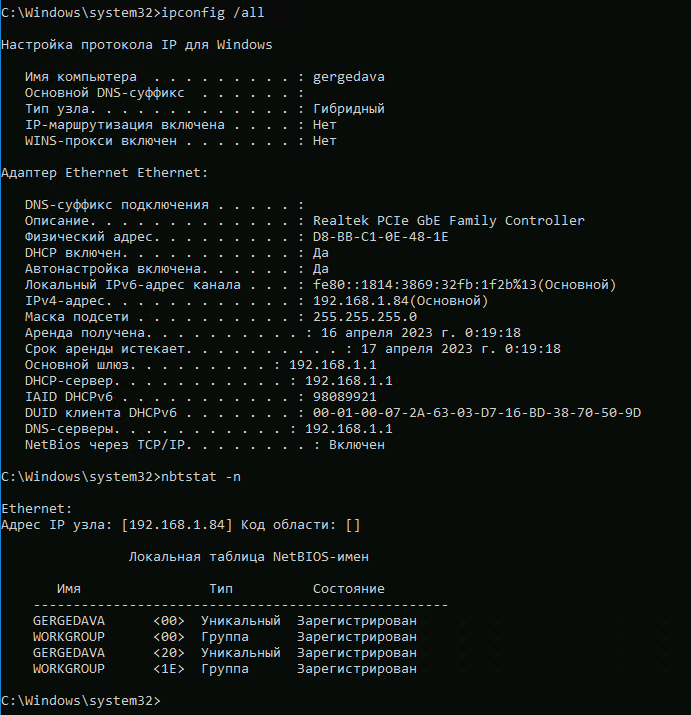The image size is (691, 715).
Task: Click the Realtek PCIe GbE Family Controller text
Action: (448, 221)
